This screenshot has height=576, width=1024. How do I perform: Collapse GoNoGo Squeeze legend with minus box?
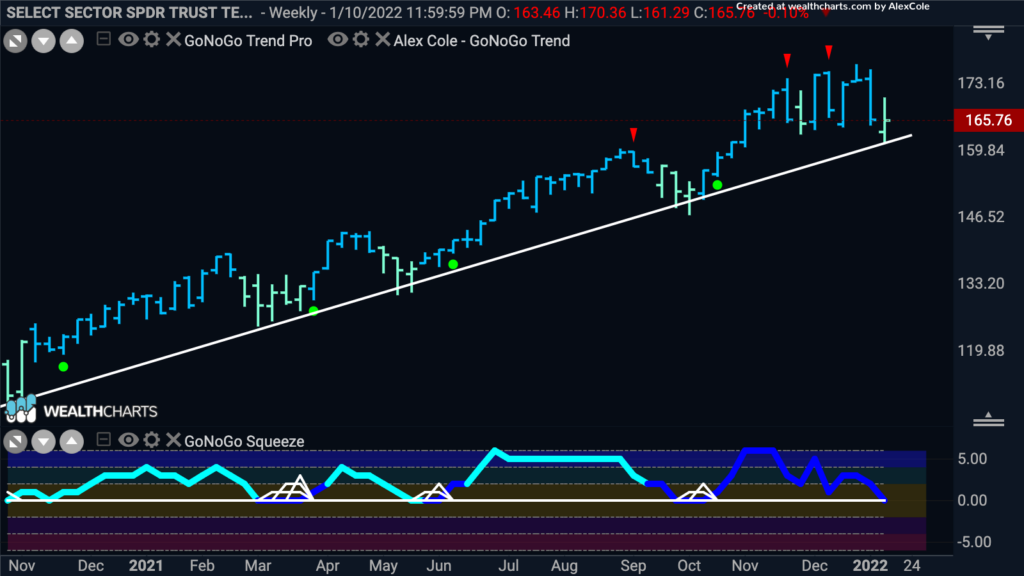tap(103, 440)
